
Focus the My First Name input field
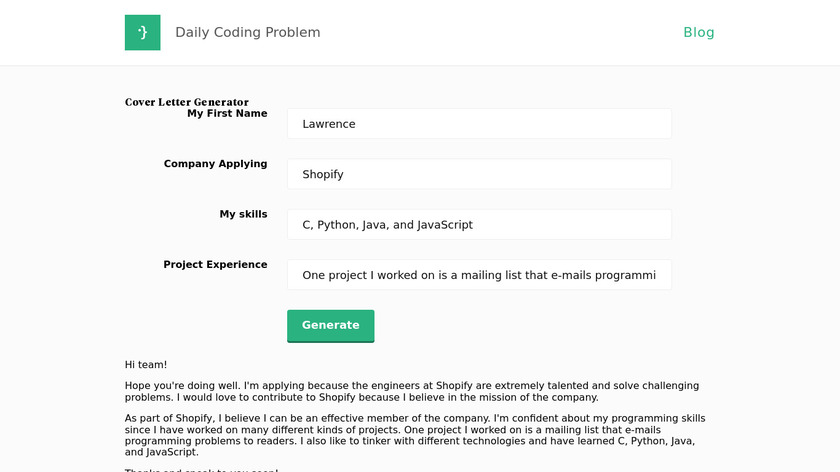click(479, 124)
